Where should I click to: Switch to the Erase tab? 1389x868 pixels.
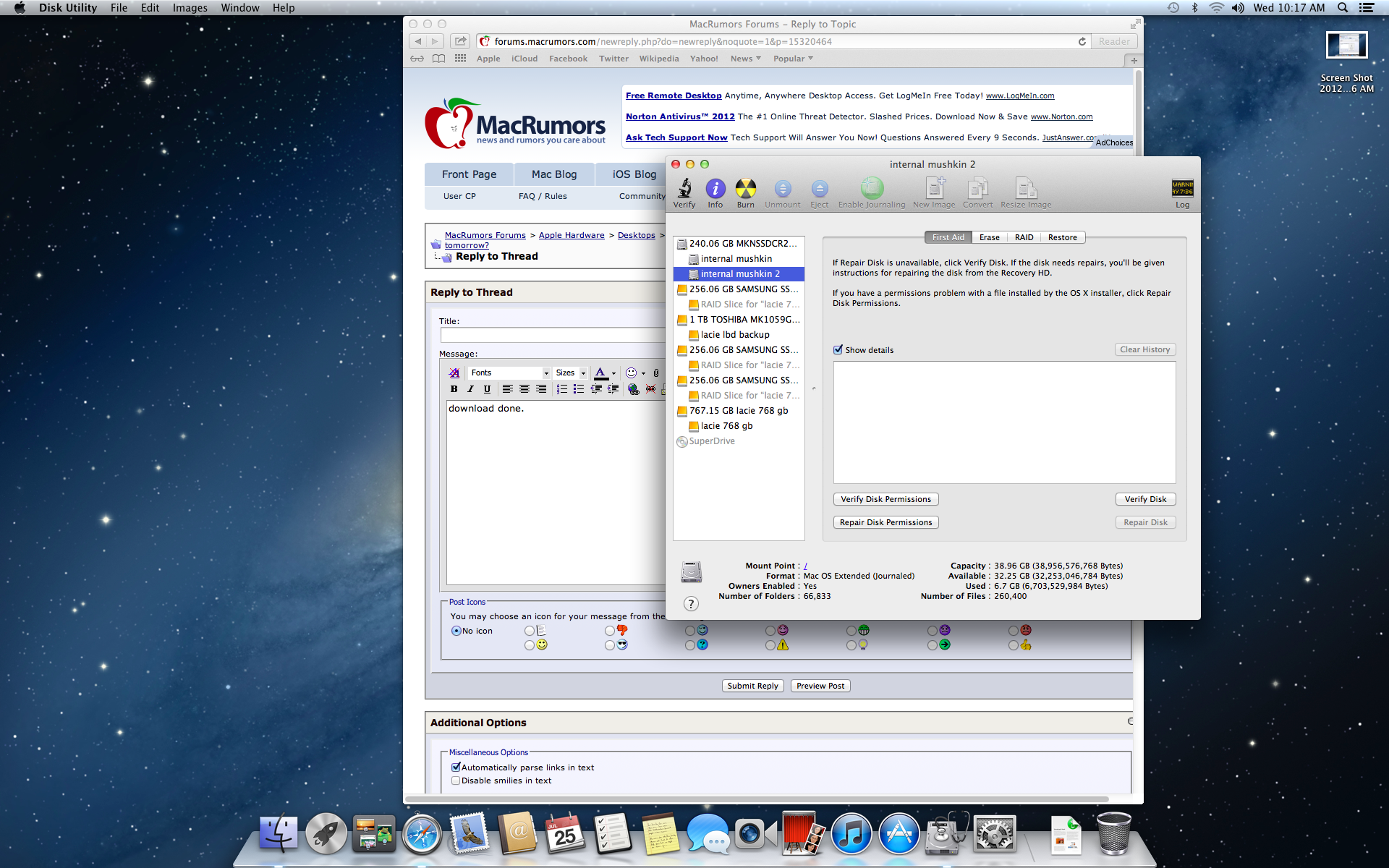pos(989,237)
